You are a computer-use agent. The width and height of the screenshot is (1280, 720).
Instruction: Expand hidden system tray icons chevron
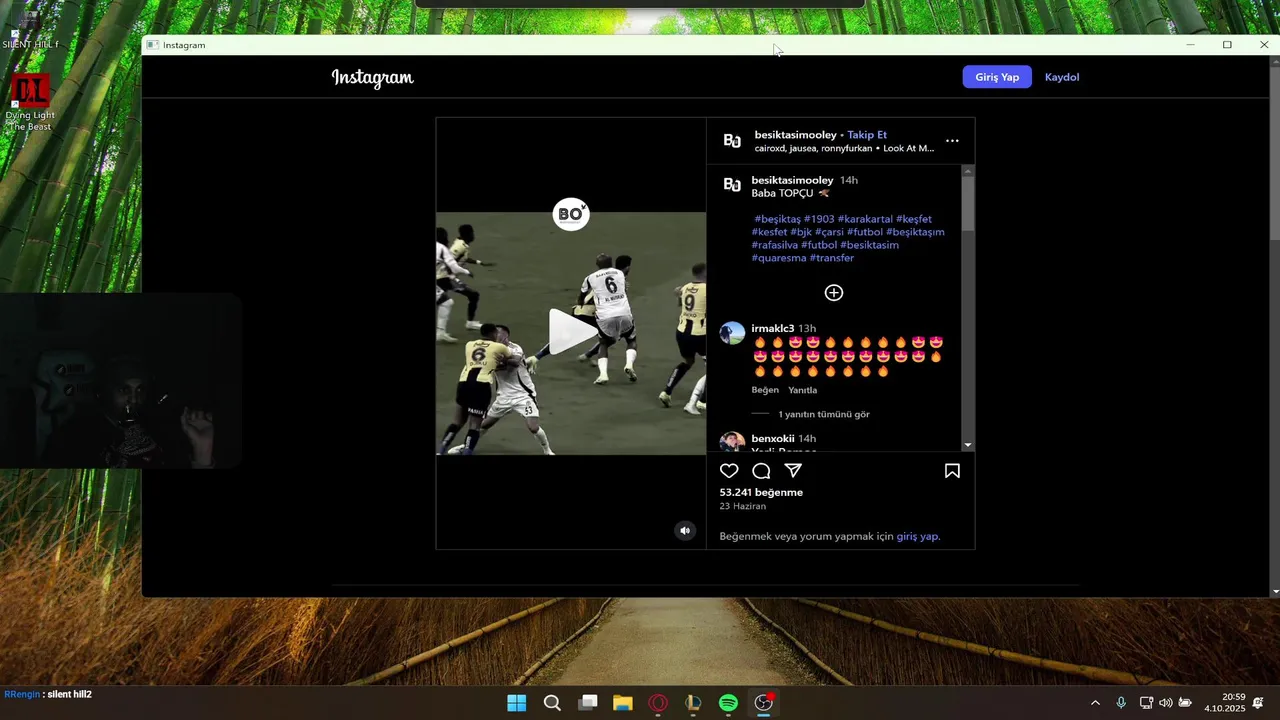coord(1095,703)
